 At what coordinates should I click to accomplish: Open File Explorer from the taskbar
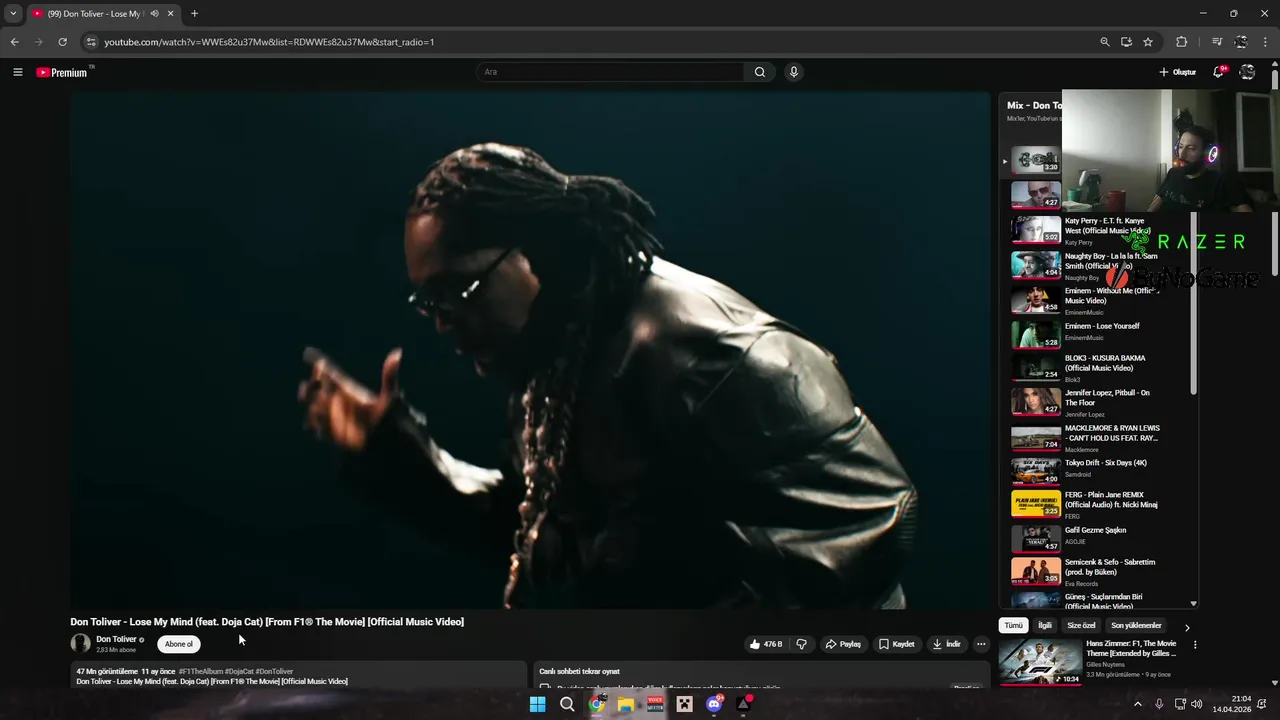pos(626,704)
